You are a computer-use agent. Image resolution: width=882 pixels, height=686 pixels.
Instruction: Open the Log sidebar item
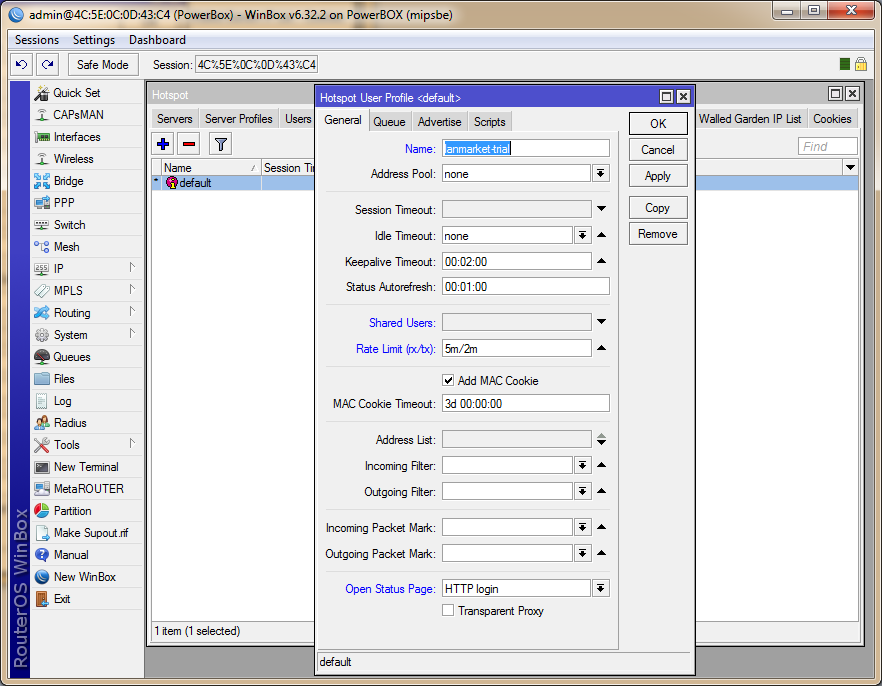click(x=62, y=401)
